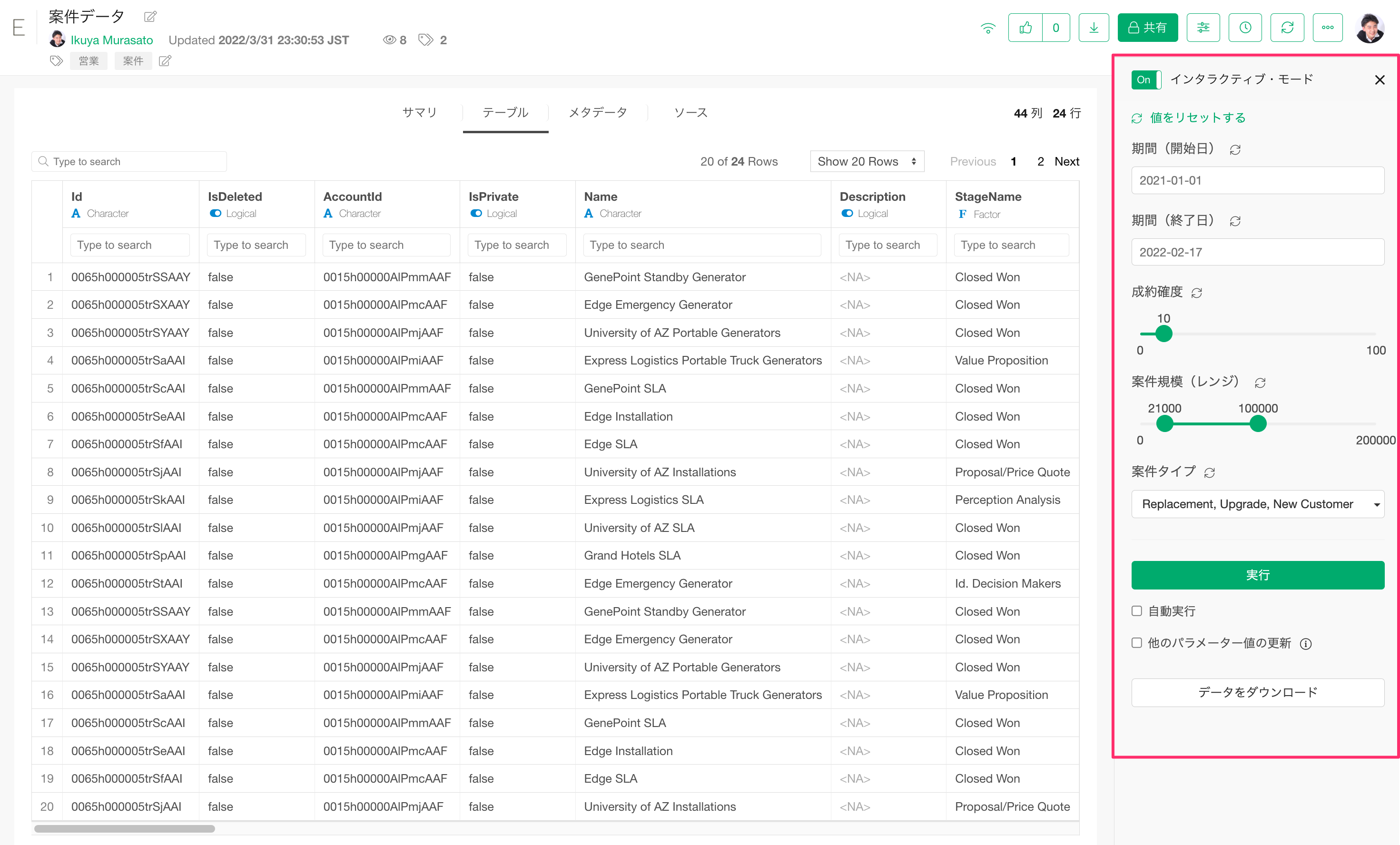Open the Show 20 Rows dropdown
1400x845 pixels.
(x=867, y=161)
